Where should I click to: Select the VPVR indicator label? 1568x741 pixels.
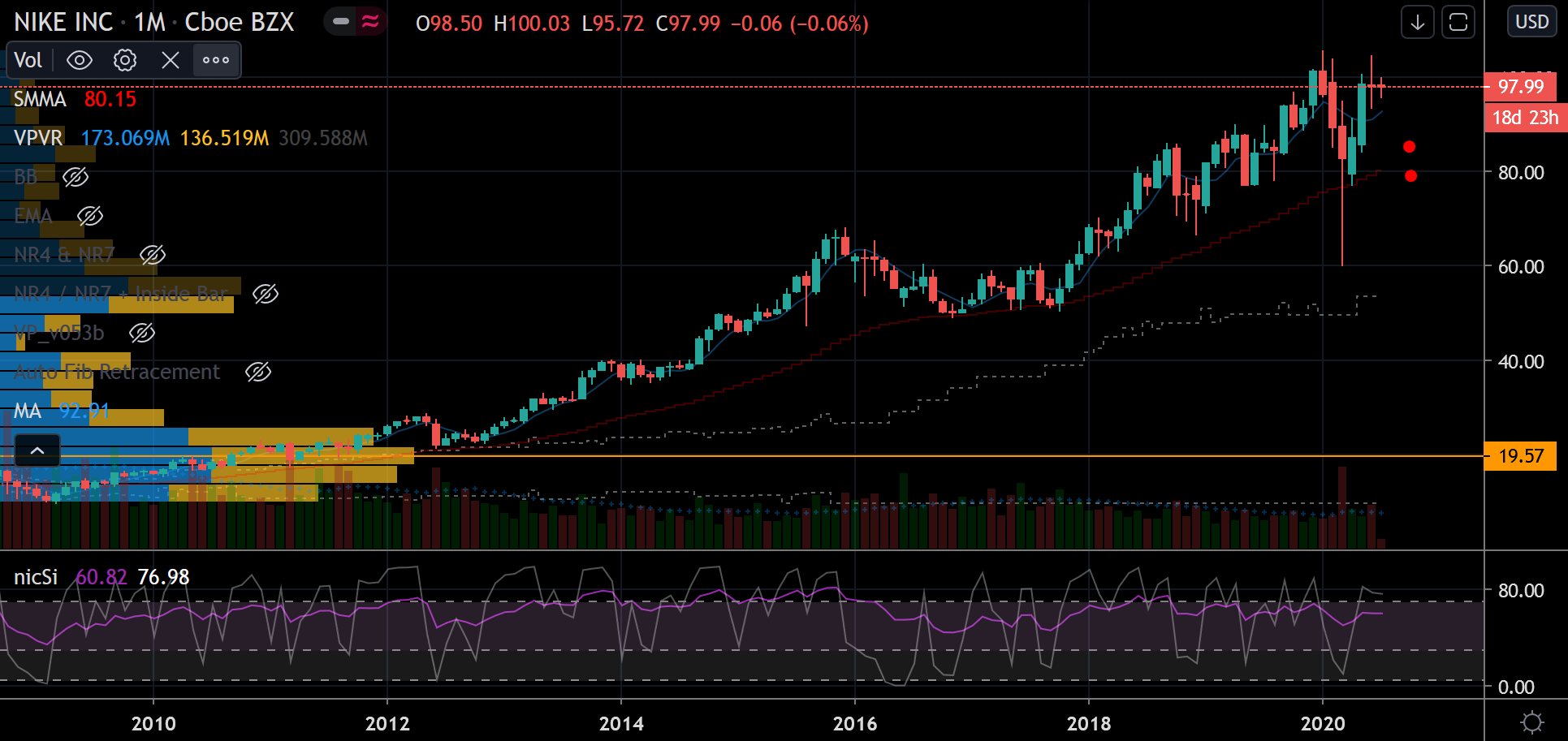(x=38, y=138)
